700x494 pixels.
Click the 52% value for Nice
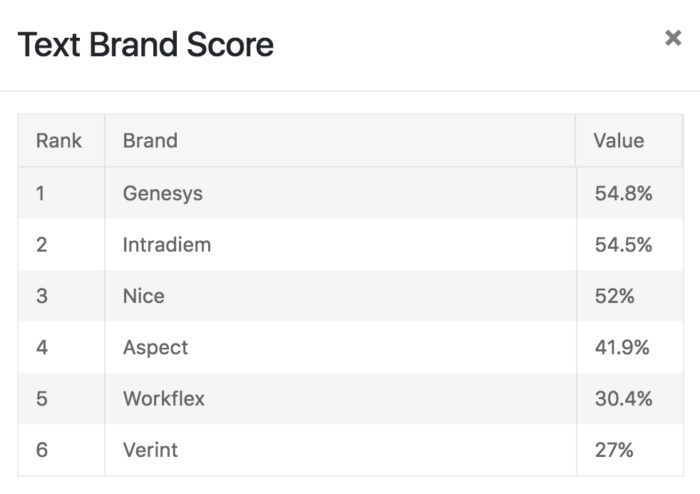[614, 296]
